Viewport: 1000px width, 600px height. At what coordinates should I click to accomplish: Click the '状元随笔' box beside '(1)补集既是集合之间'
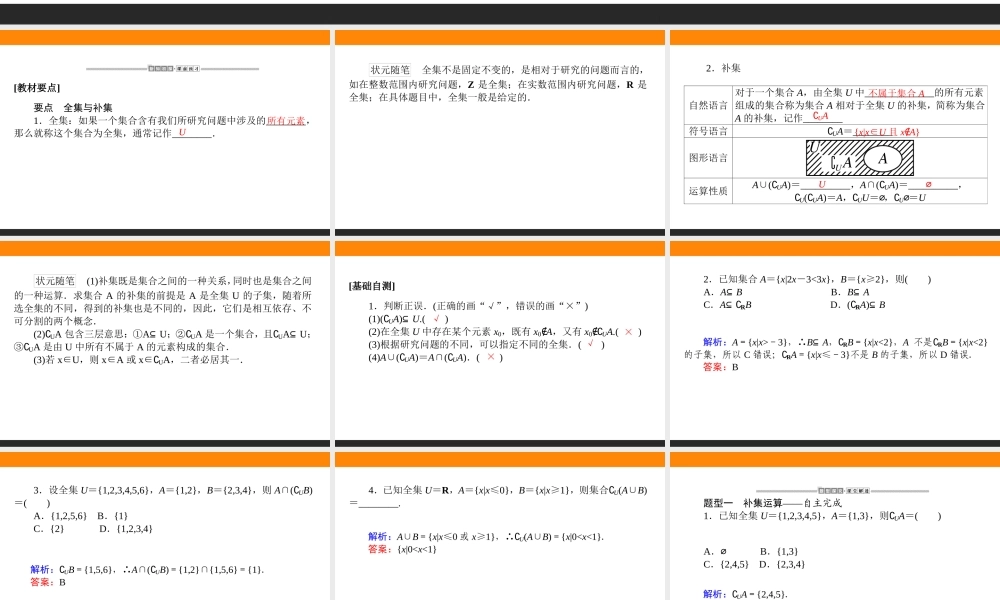click(x=55, y=281)
